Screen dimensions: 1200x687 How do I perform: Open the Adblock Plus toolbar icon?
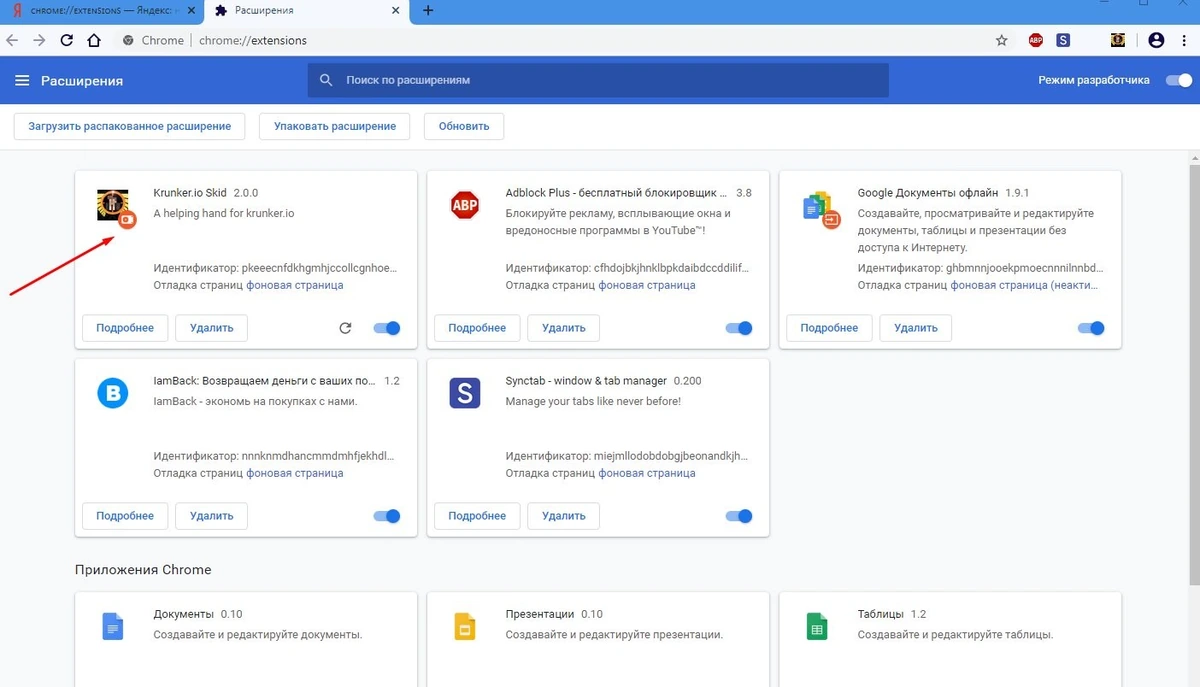click(x=1036, y=40)
